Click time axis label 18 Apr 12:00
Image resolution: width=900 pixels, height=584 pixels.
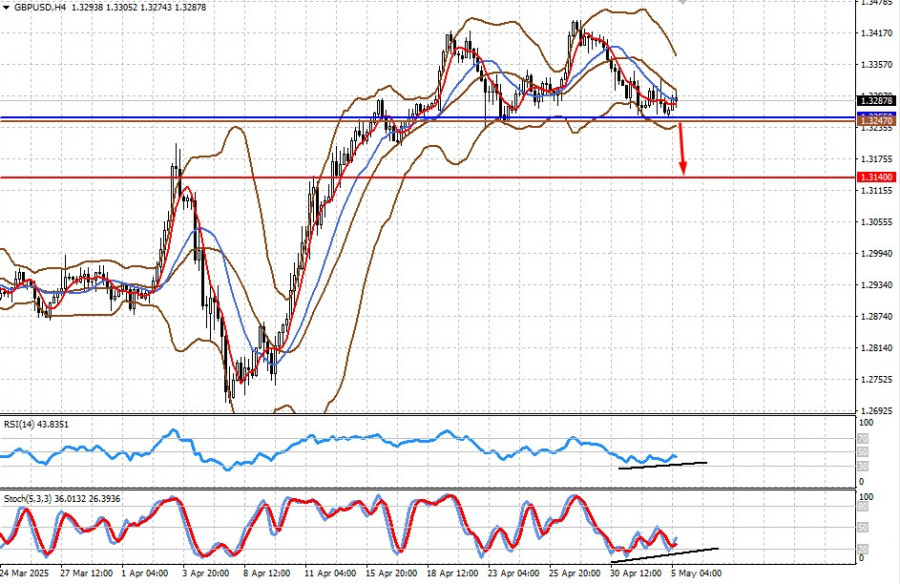[x=452, y=573]
